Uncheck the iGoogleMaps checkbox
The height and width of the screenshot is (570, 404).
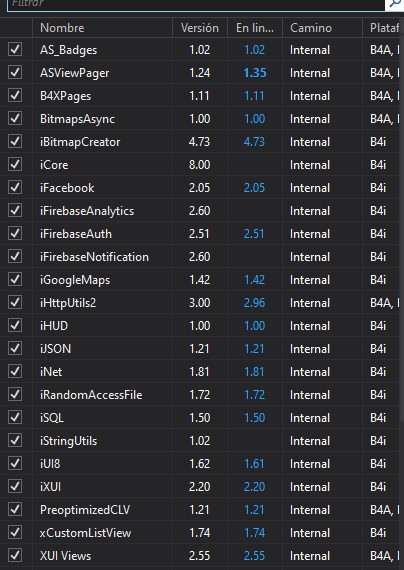pos(15,279)
